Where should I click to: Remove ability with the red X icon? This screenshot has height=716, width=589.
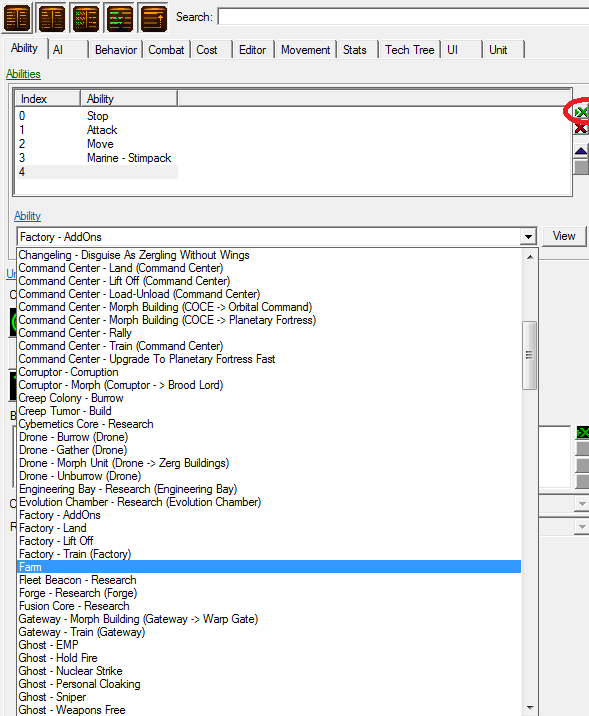[581, 128]
